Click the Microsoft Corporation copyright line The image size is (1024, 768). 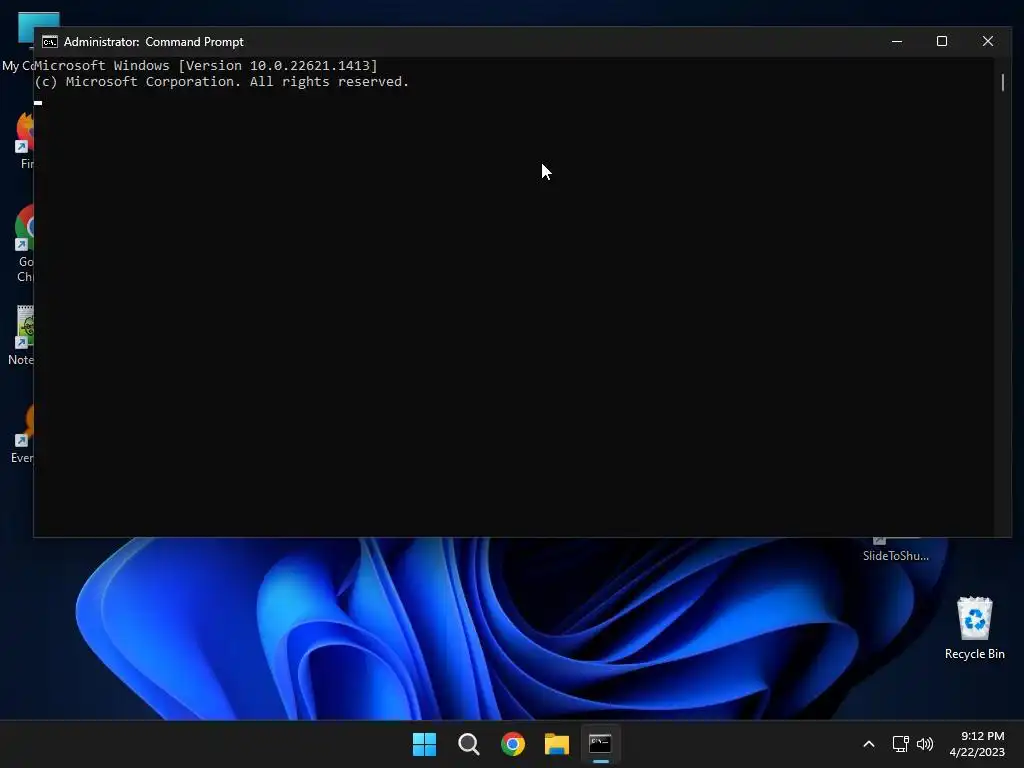click(221, 82)
